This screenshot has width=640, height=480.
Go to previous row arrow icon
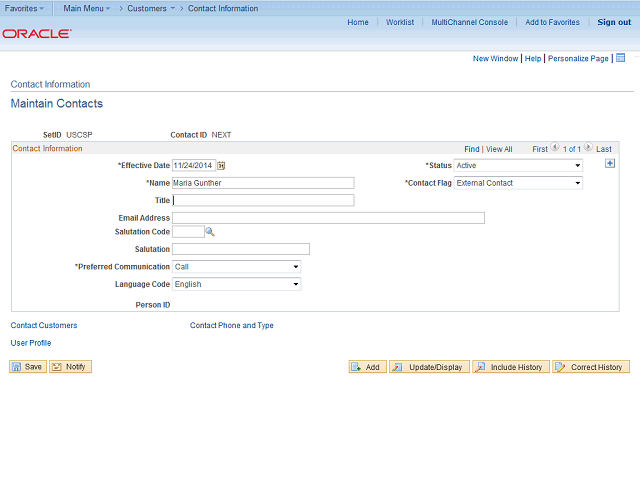[x=555, y=147]
